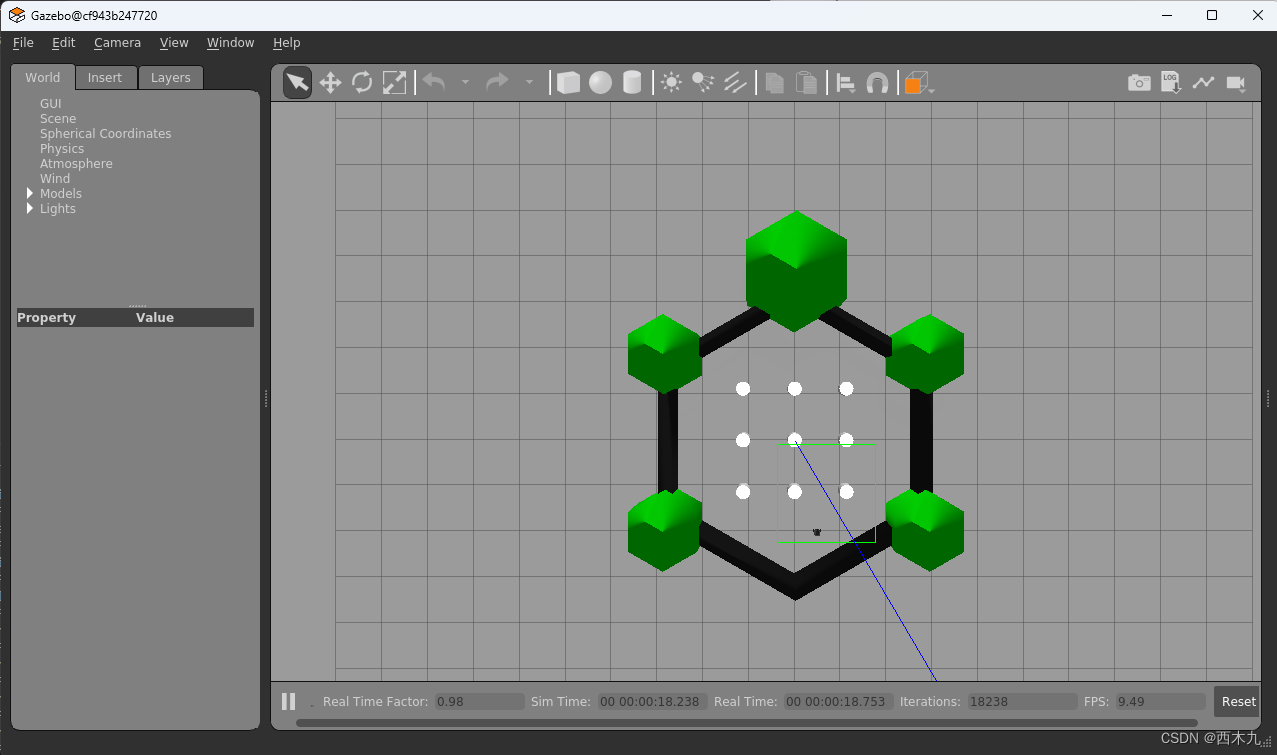Open the Edit menu
1277x755 pixels.
pyautogui.click(x=64, y=43)
